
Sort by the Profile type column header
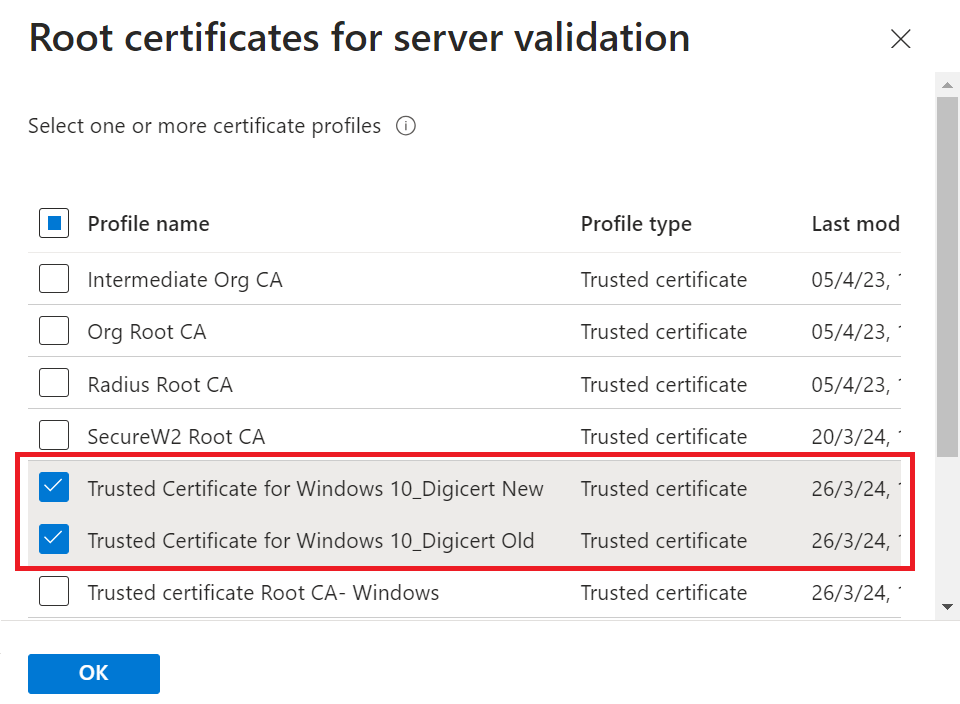point(636,224)
